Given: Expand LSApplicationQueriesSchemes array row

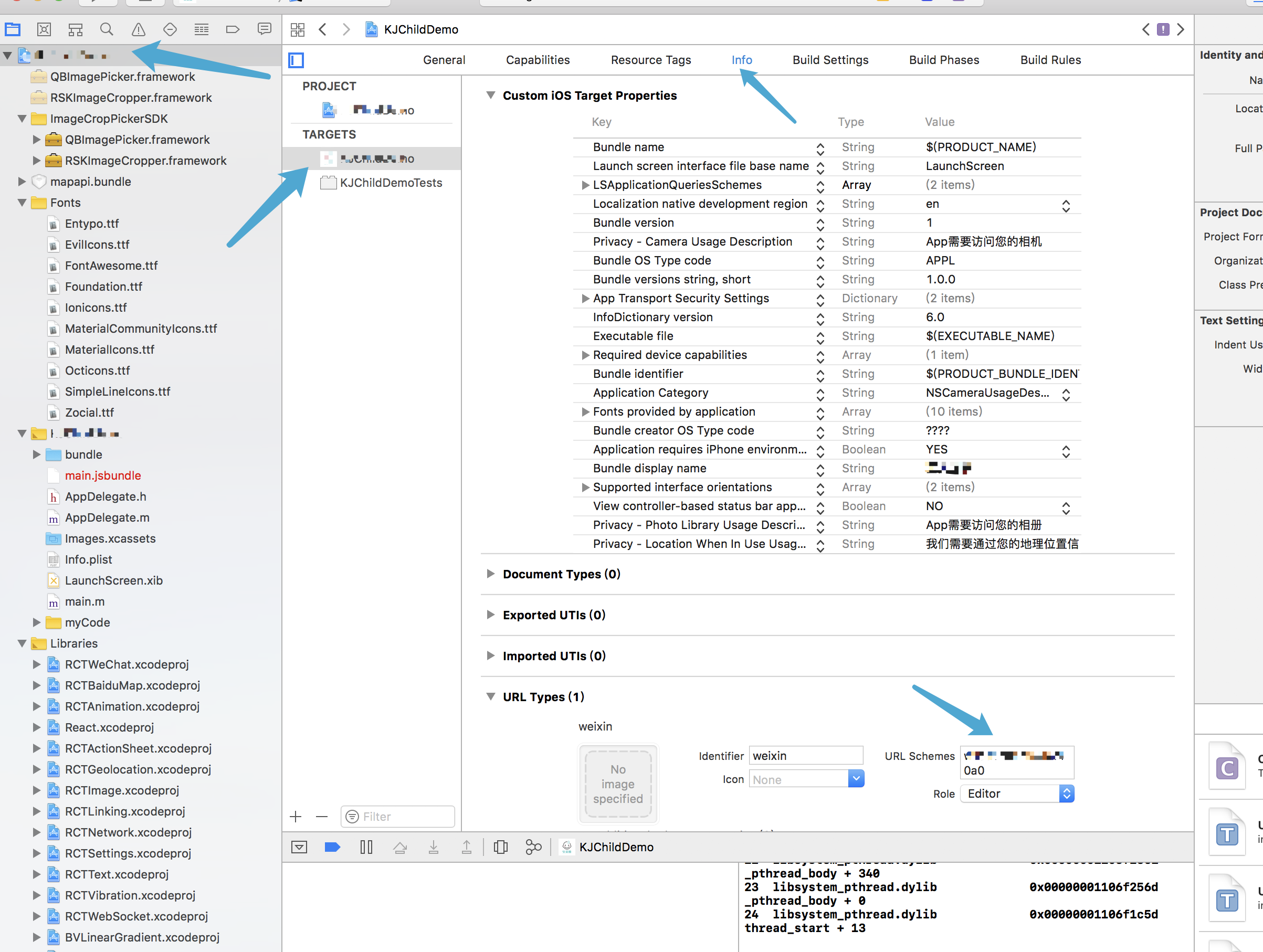Looking at the screenshot, I should (x=585, y=185).
